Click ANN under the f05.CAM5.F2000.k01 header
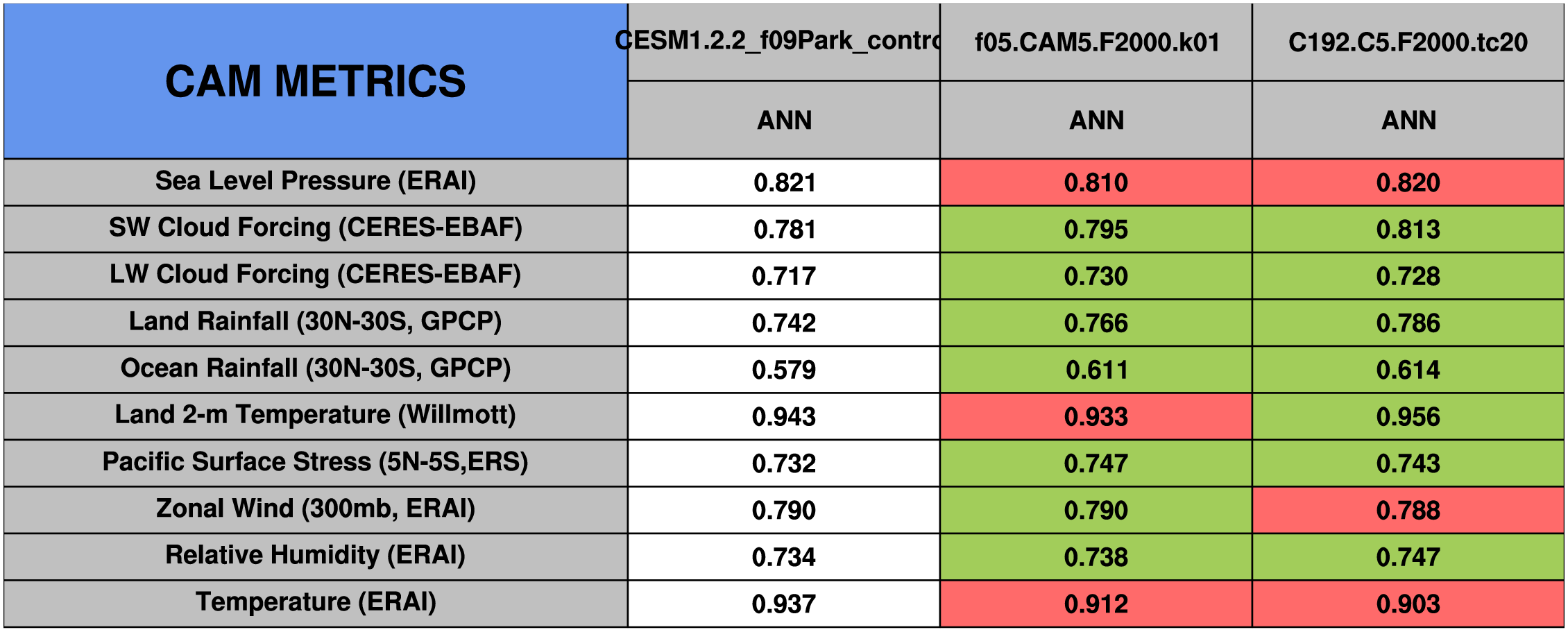The width and height of the screenshot is (1568, 632). (x=1096, y=120)
